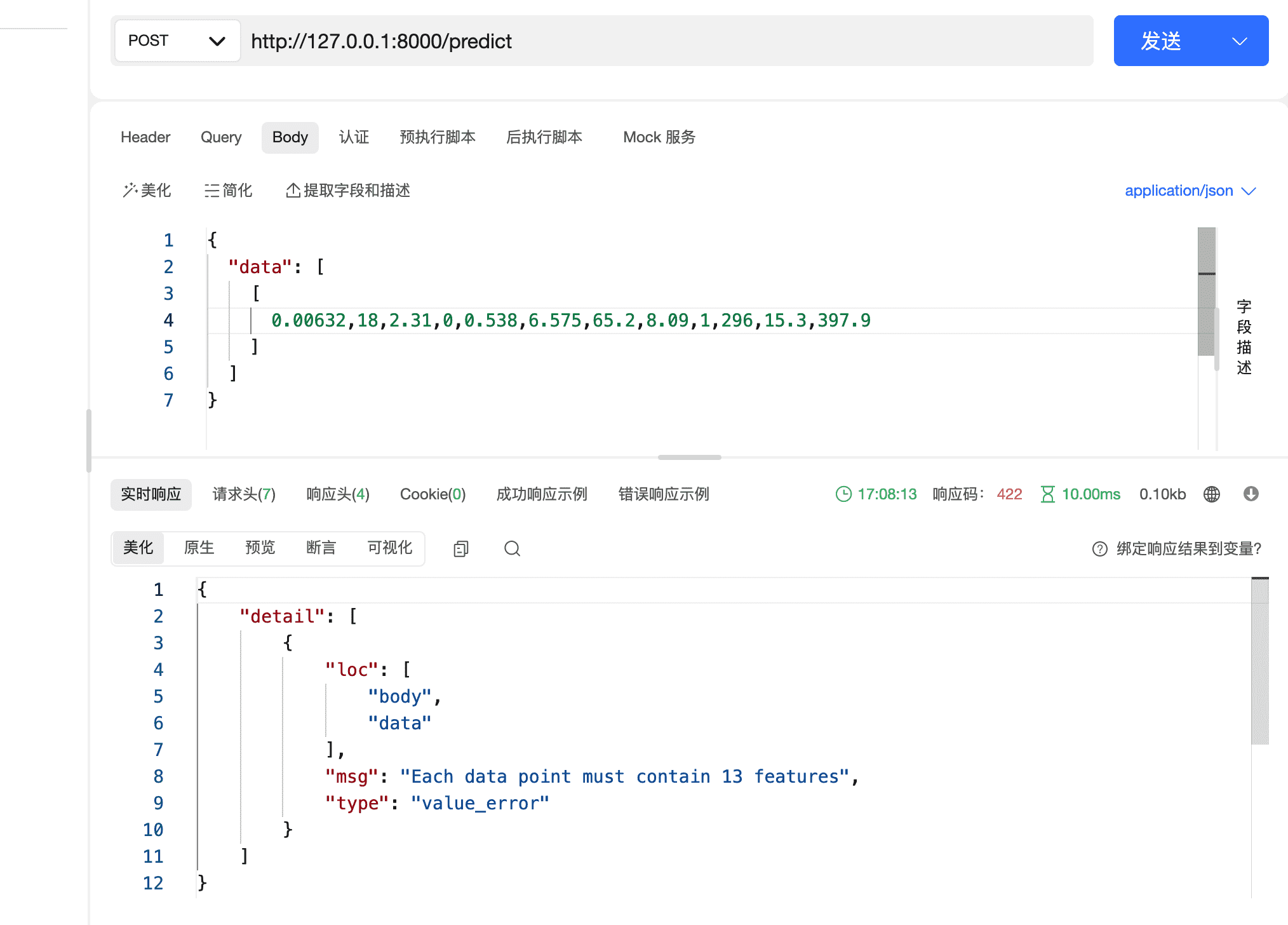Click the horizontal panel divider handle

[x=690, y=457]
